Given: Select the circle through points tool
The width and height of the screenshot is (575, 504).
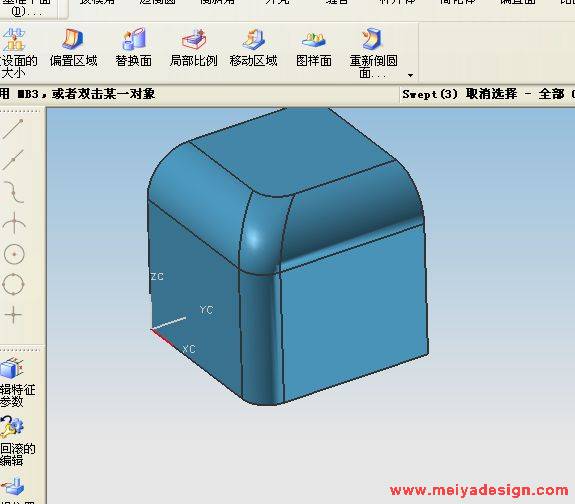Looking at the screenshot, I should point(14,284).
